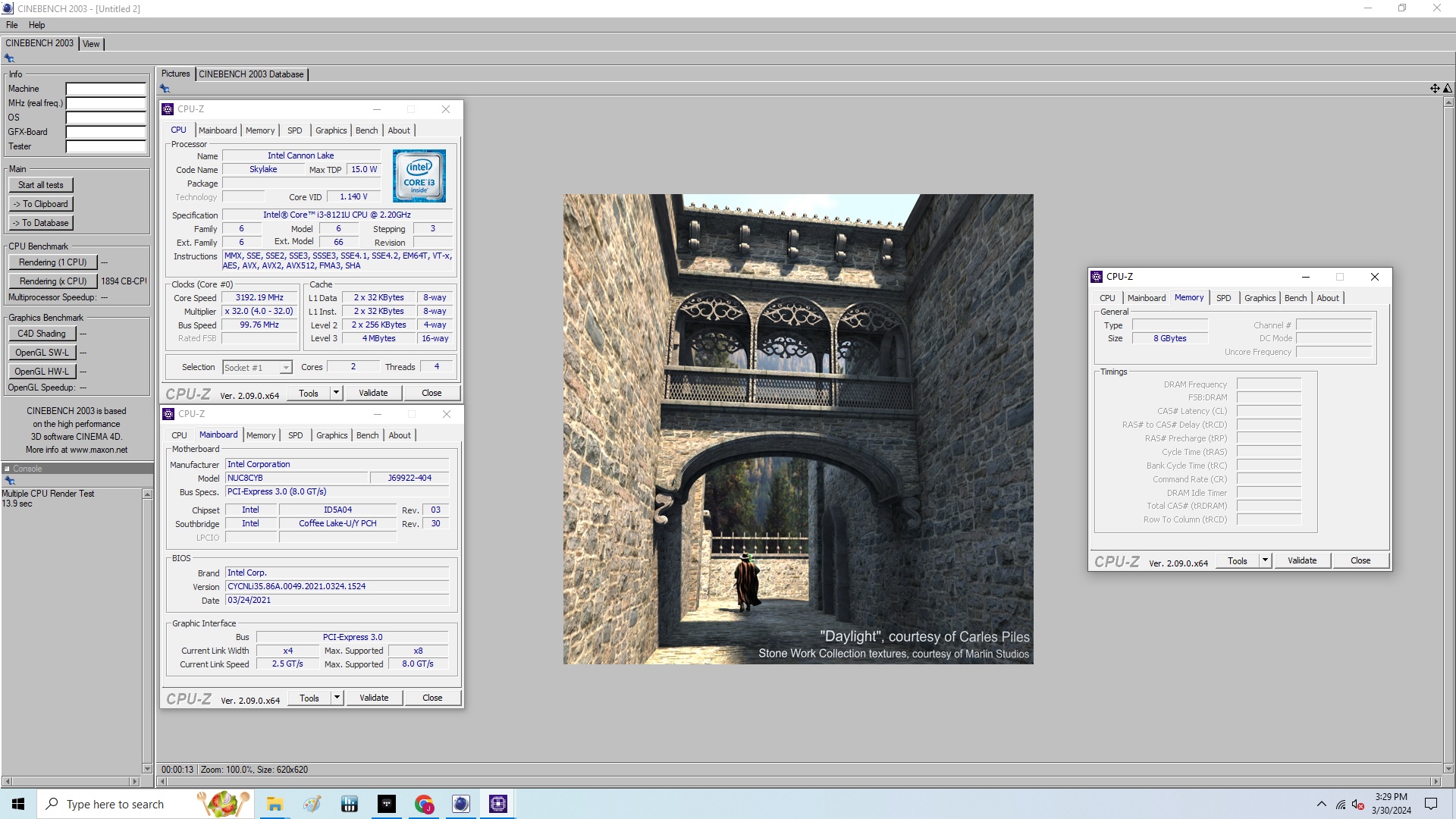Click the blue calculator-like taskbar icon
The image size is (1456, 819).
(350, 804)
